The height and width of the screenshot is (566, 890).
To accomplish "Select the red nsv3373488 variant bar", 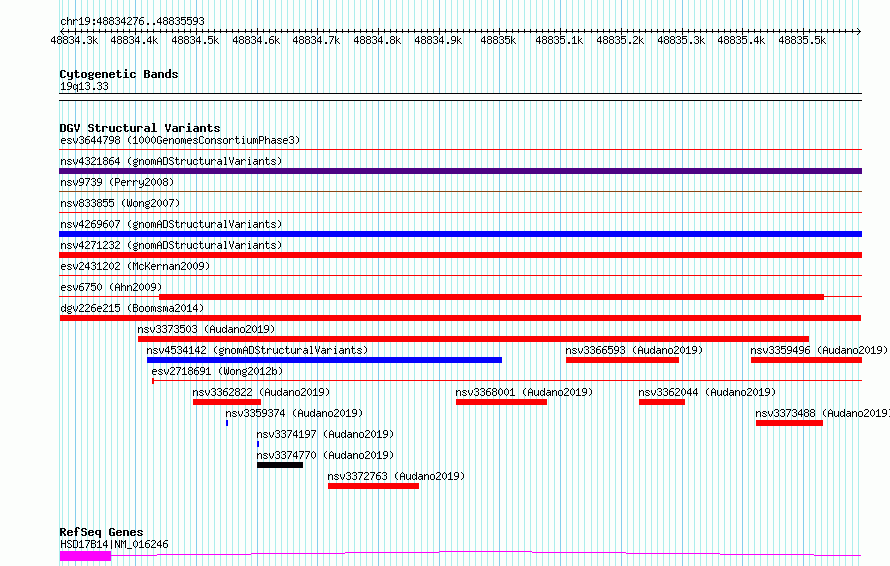I will click(790, 423).
